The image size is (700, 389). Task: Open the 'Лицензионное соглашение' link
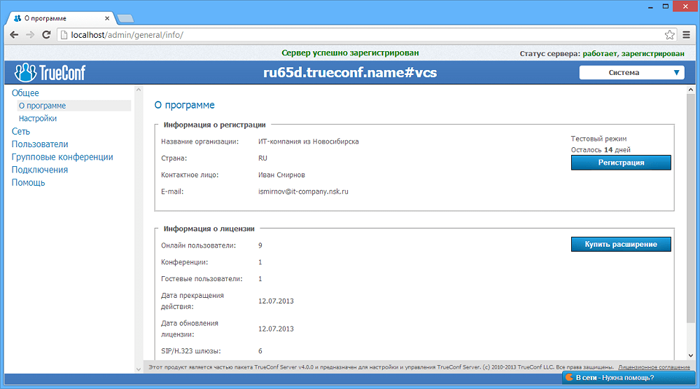[654, 367]
